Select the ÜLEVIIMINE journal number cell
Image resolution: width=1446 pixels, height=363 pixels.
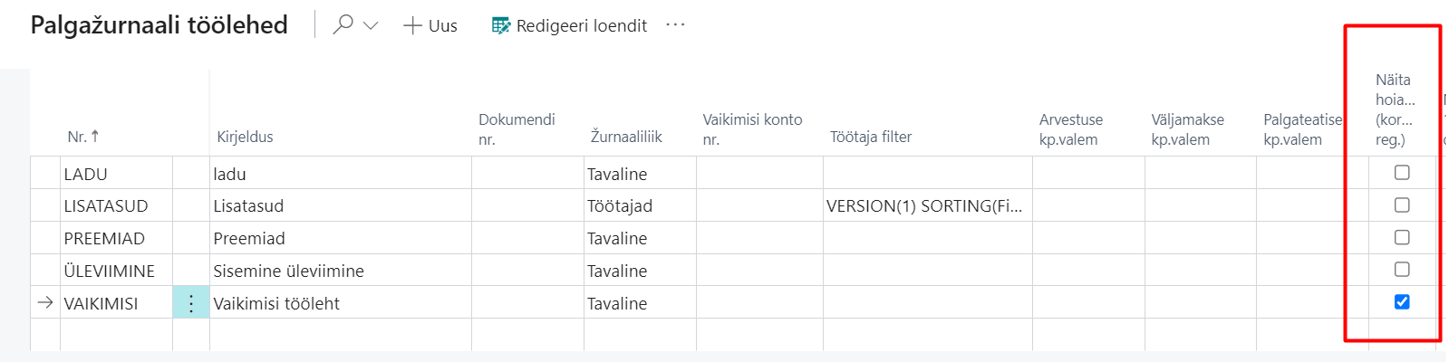pyautogui.click(x=116, y=271)
